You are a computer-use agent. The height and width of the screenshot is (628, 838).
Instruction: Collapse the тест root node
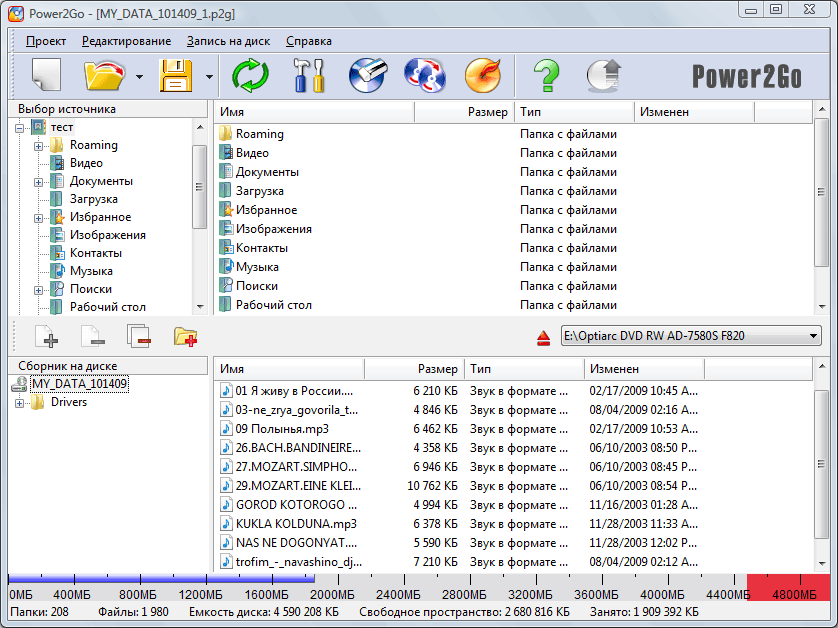point(20,128)
